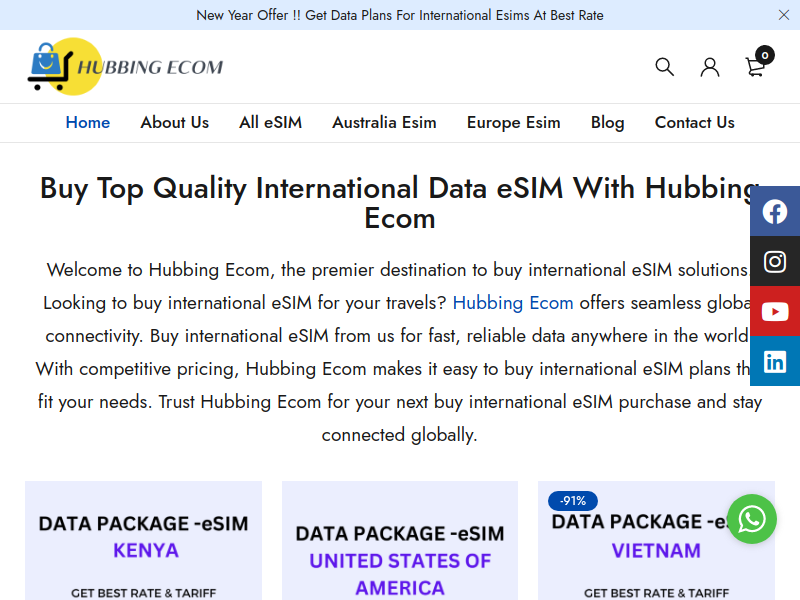
Task: Open the Vietnam eSIM data package card
Action: [656, 541]
